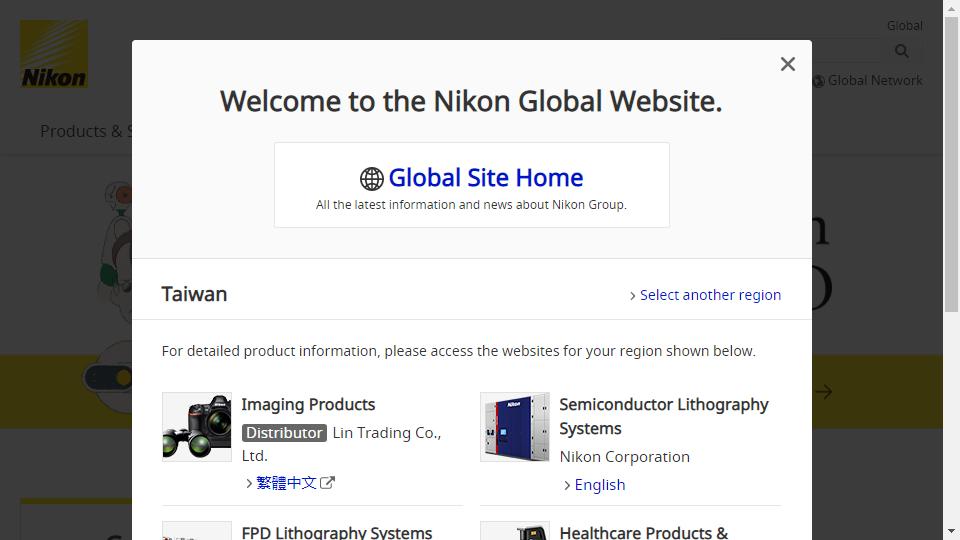960x540 pixels.
Task: Open the English Semiconductor Lithography site
Action: tap(599, 485)
